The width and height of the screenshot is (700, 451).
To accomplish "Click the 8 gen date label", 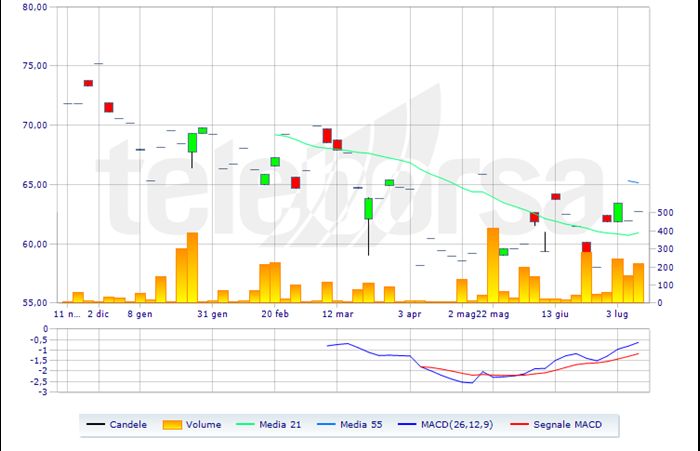I will click(x=140, y=314).
